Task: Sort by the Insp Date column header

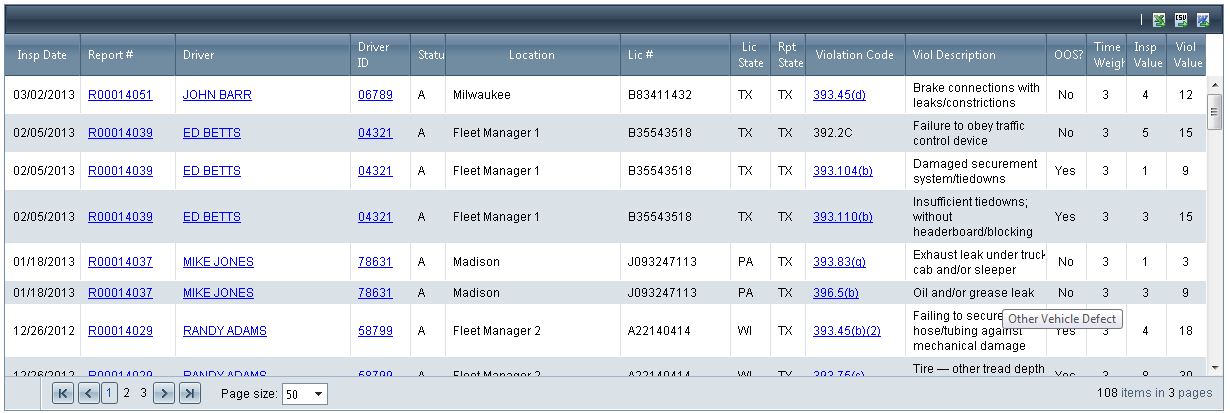Action: (x=42, y=55)
